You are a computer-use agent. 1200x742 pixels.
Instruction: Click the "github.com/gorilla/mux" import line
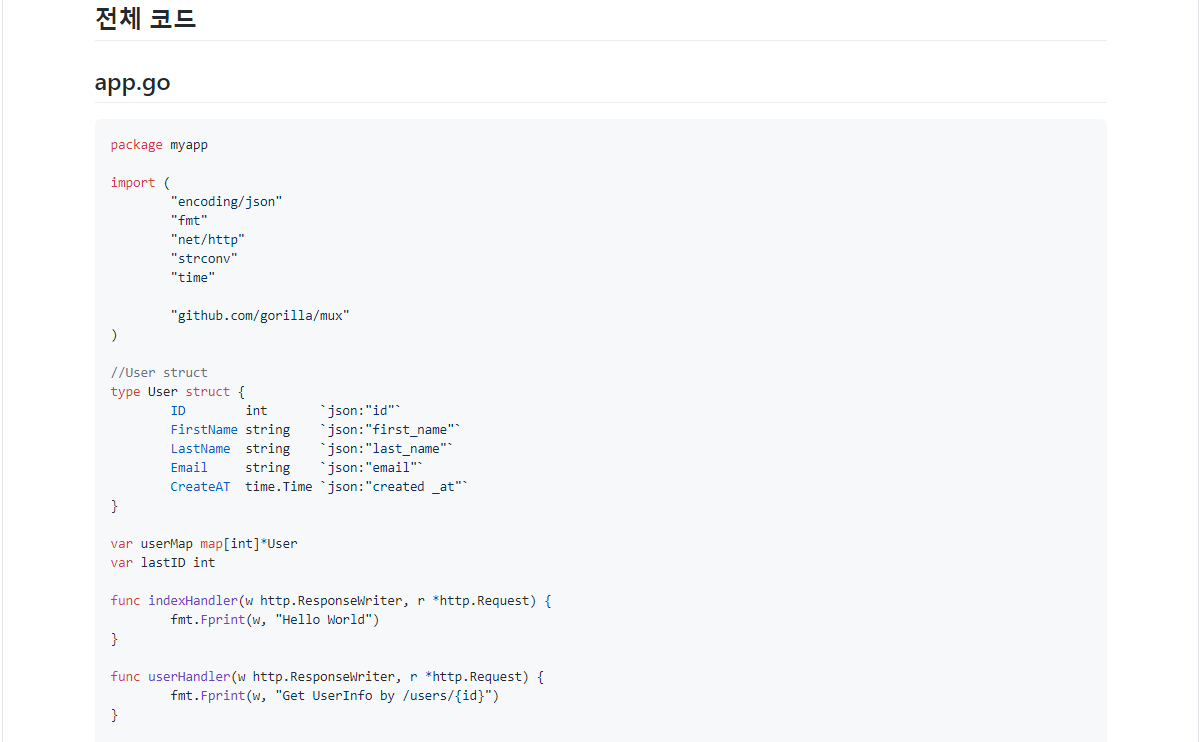pos(260,316)
